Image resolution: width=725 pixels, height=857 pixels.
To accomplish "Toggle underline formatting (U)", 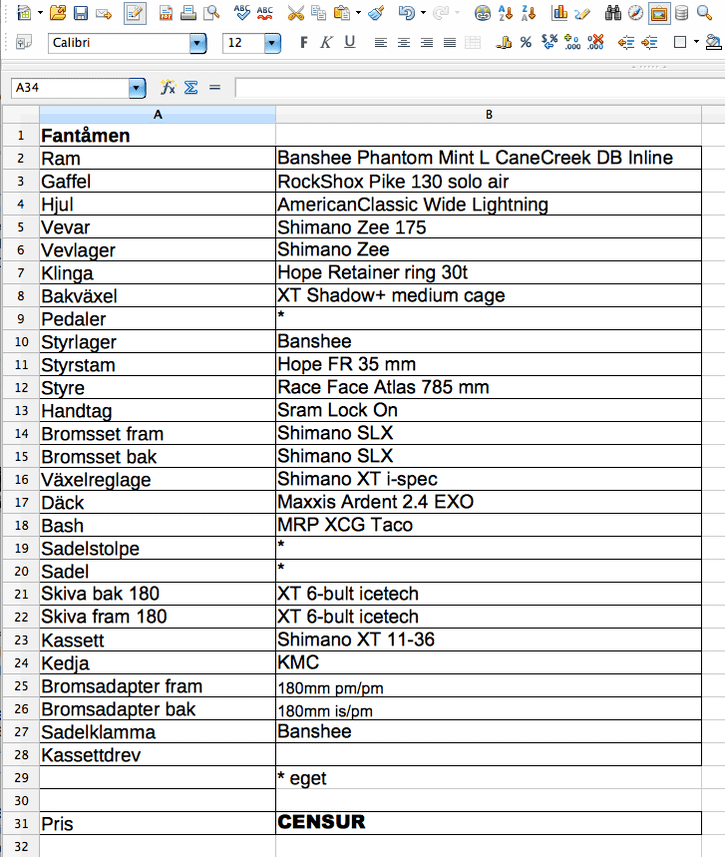I will click(350, 42).
